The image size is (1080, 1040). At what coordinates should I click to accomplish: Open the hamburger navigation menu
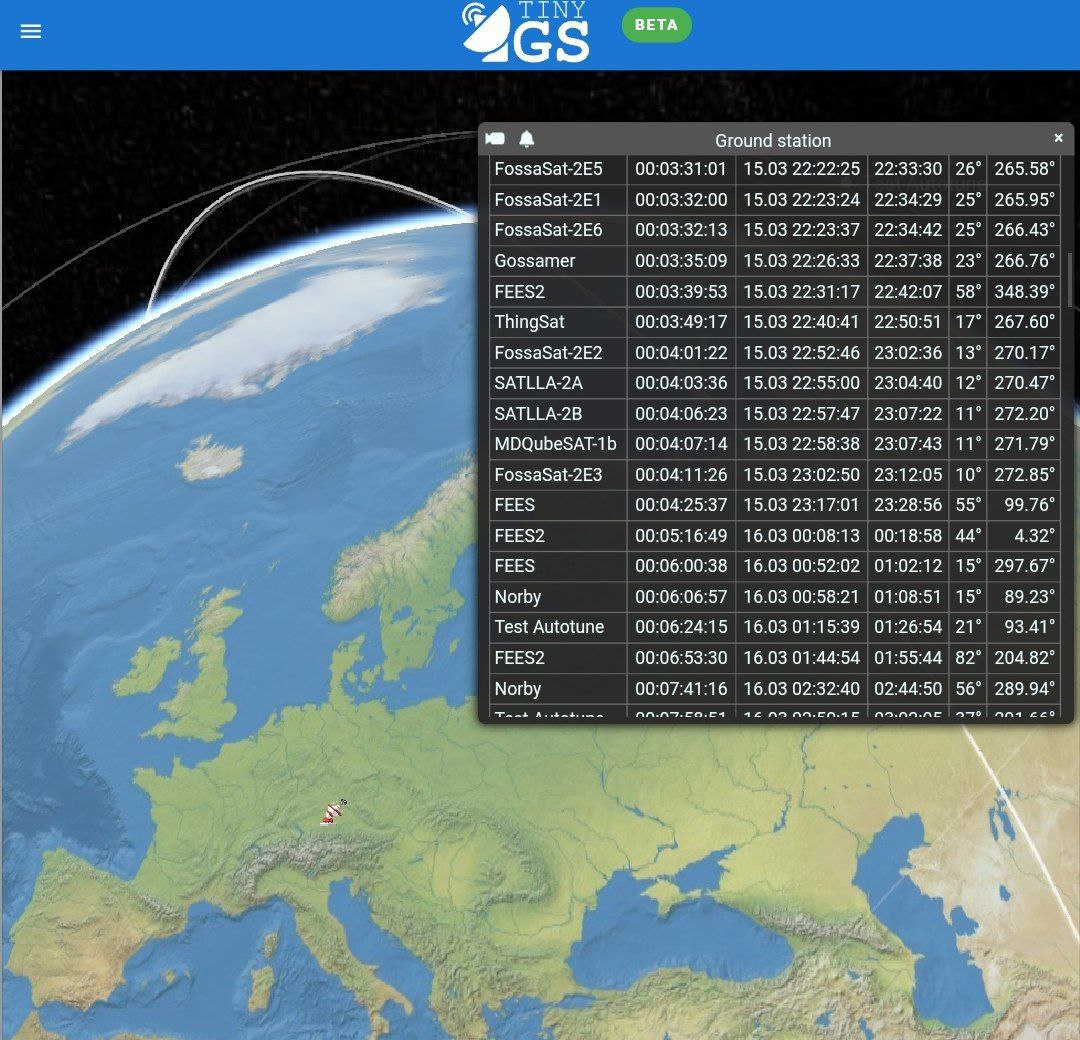click(31, 31)
